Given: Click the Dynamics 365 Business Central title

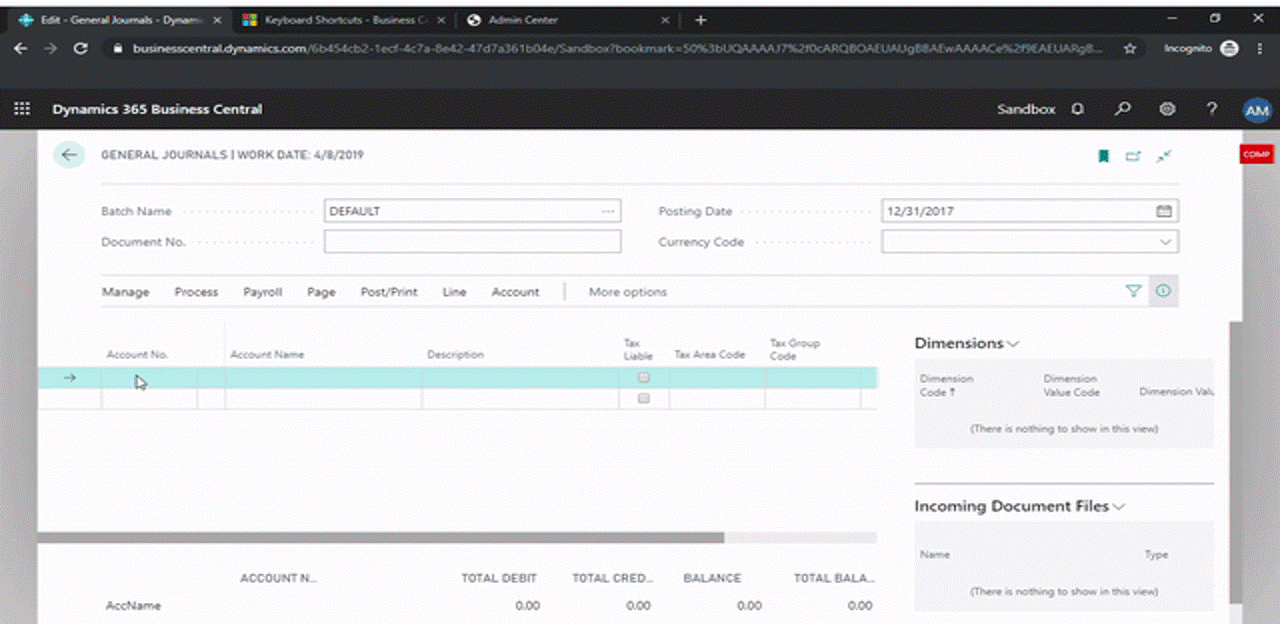Looking at the screenshot, I should click(x=157, y=109).
